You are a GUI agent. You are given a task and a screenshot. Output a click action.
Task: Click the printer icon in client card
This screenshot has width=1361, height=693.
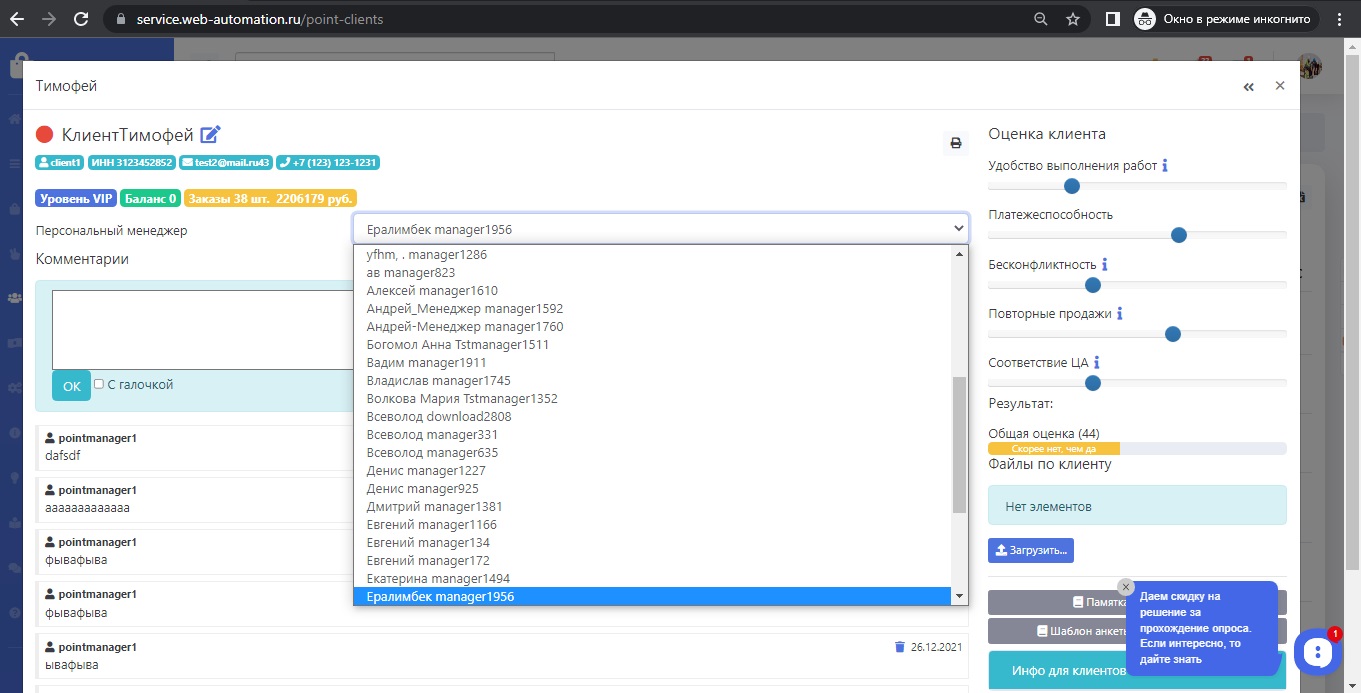click(955, 143)
